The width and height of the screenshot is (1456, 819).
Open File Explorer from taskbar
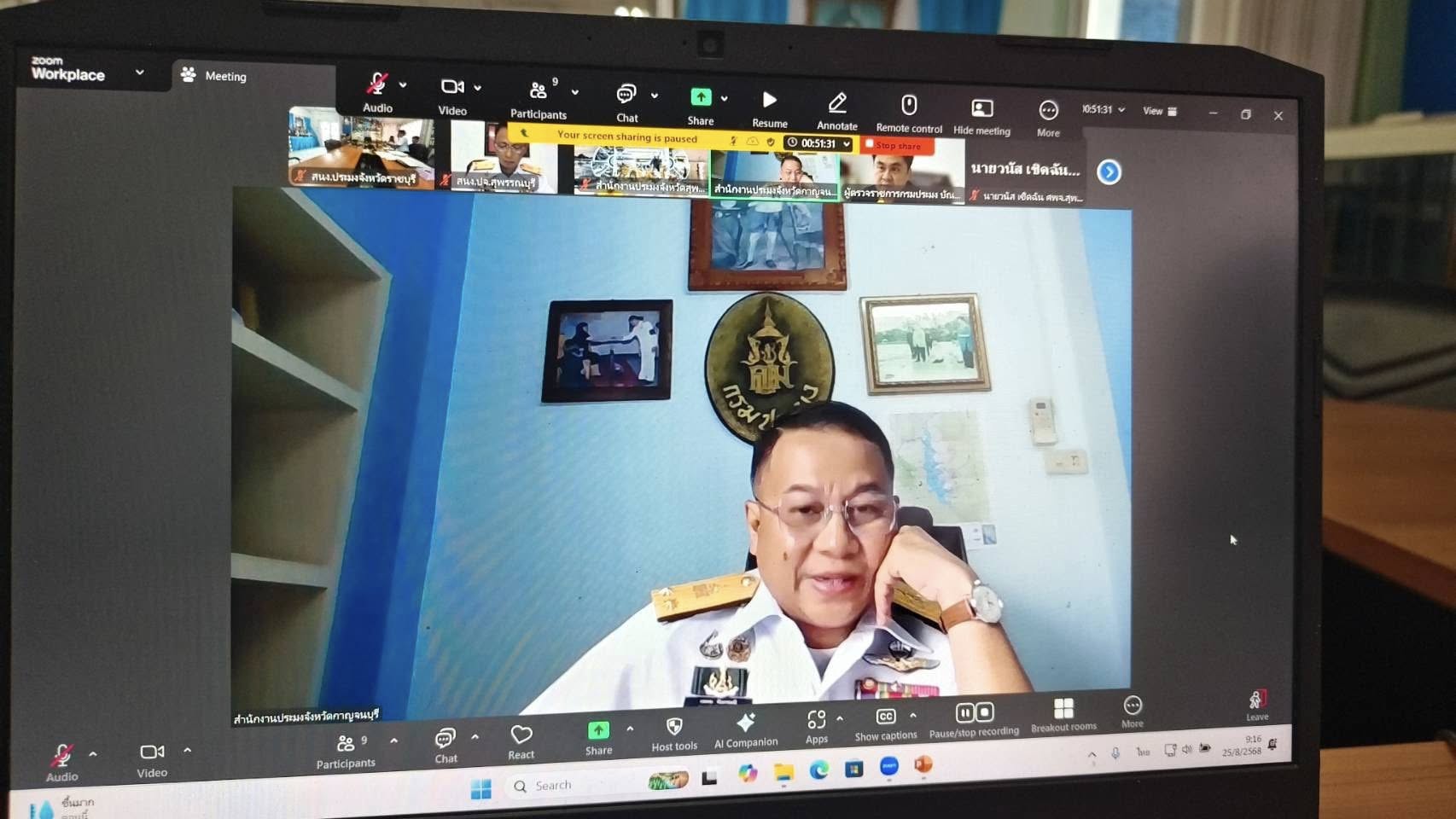(x=783, y=772)
